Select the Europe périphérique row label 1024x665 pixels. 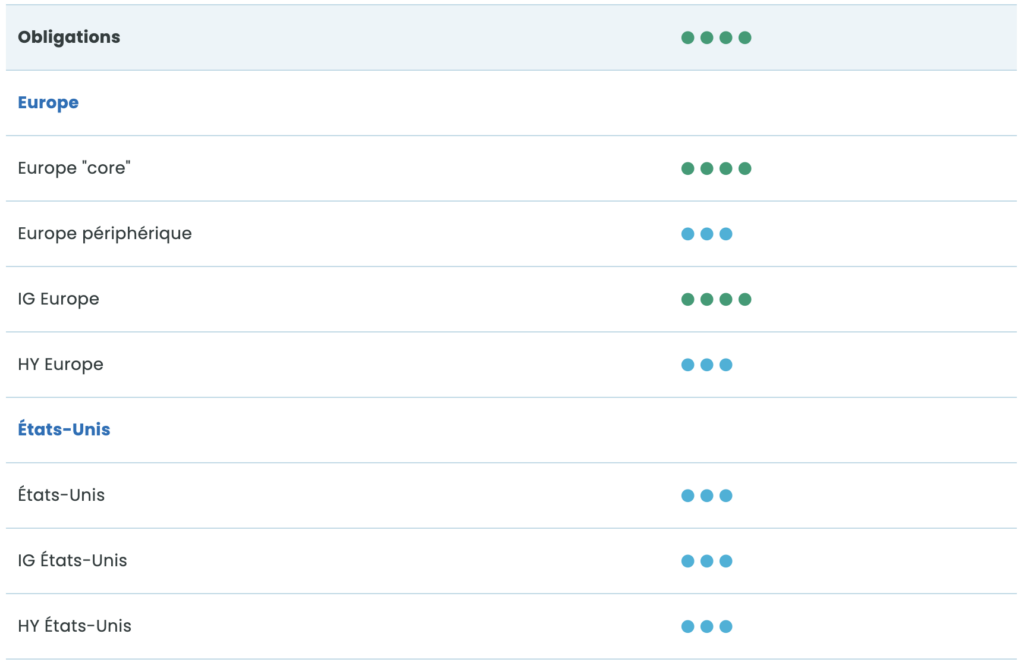click(x=105, y=234)
